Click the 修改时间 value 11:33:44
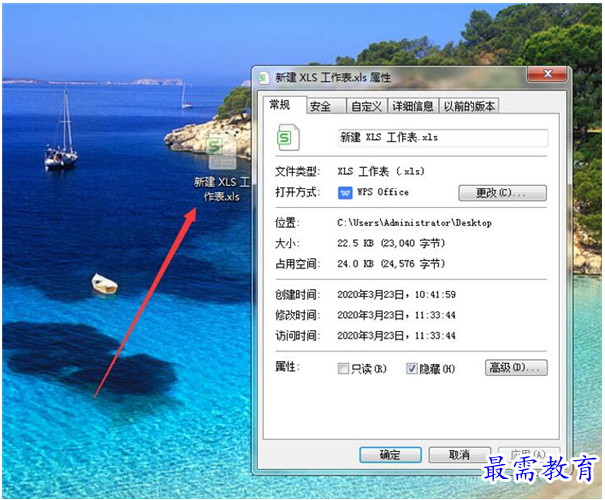This screenshot has width=605, height=500. point(435,315)
